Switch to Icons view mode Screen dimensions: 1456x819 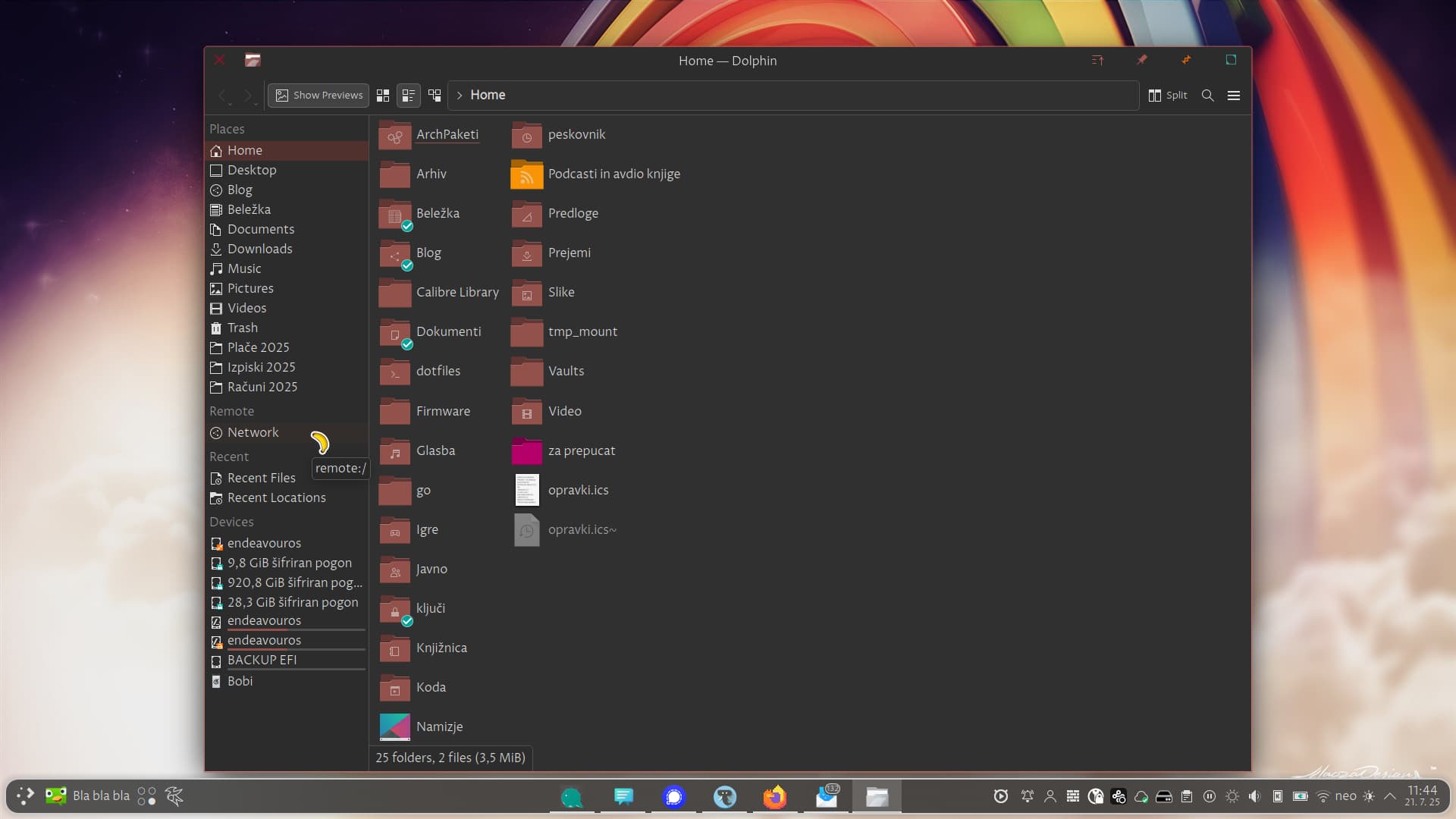(383, 96)
